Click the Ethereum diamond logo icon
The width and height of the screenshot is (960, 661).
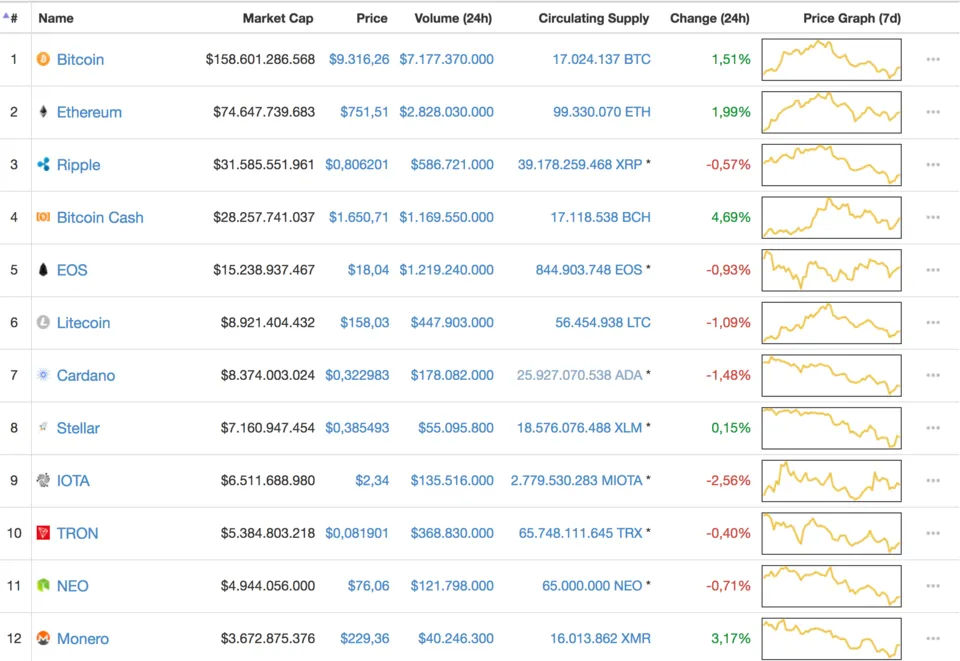point(43,111)
